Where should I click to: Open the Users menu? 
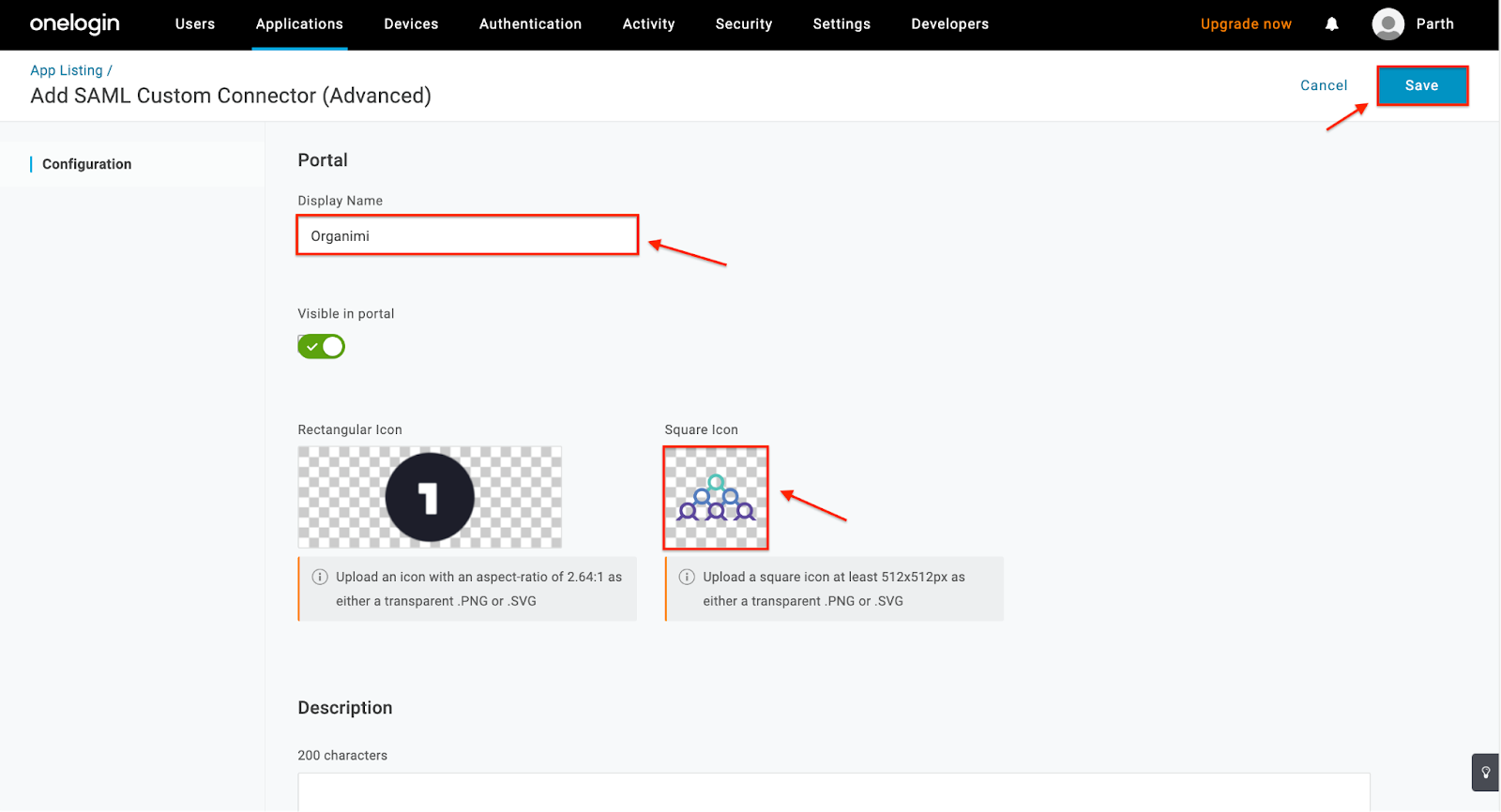(195, 24)
